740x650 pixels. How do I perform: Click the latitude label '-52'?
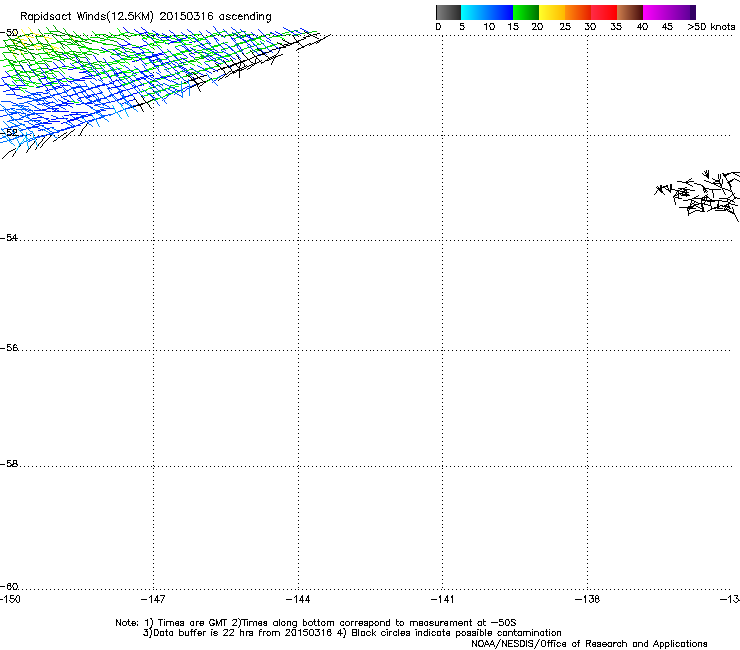(x=9, y=133)
